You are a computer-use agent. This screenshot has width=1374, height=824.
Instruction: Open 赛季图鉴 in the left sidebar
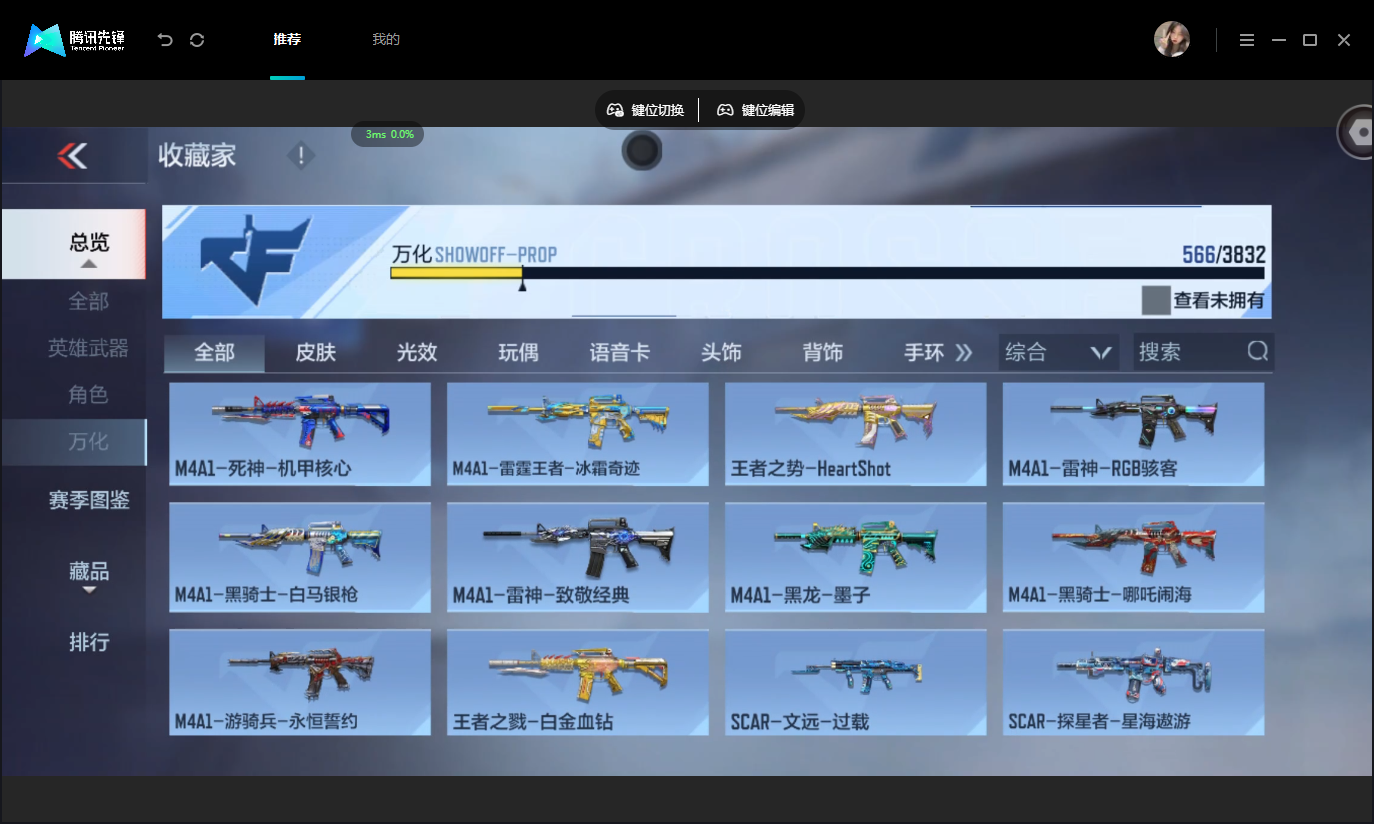[x=89, y=500]
